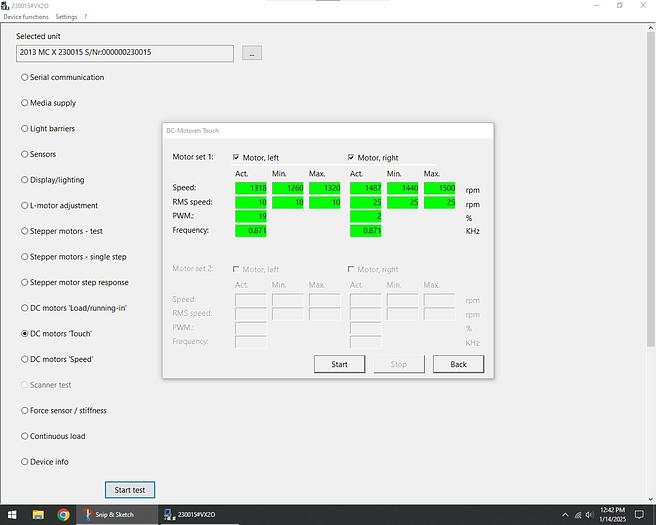Open File Explorer from taskbar

coord(38,514)
